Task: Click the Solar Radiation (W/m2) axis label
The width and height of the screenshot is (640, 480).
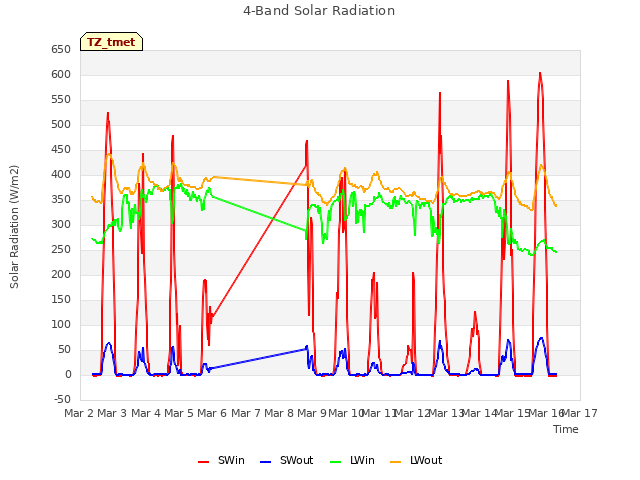Action: click(14, 227)
